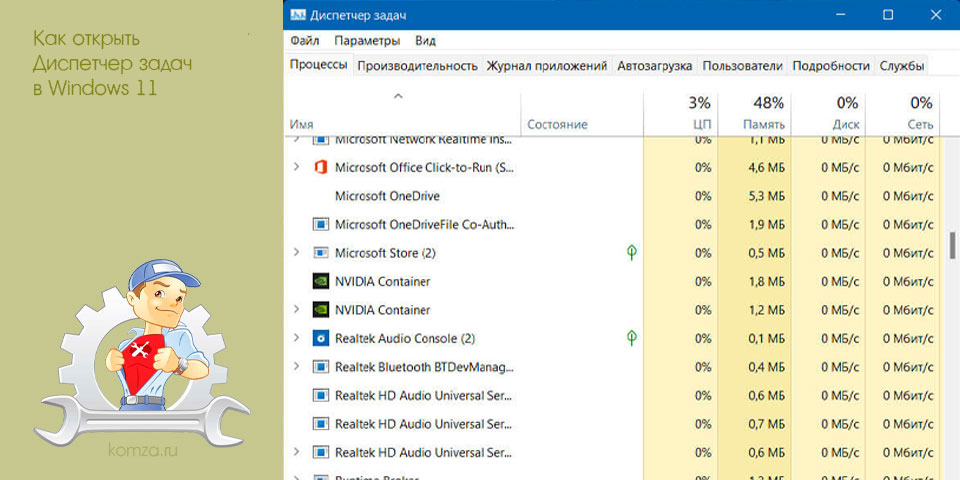The height and width of the screenshot is (480, 960).
Task: Sort by the Сеть column header
Action: (902, 114)
